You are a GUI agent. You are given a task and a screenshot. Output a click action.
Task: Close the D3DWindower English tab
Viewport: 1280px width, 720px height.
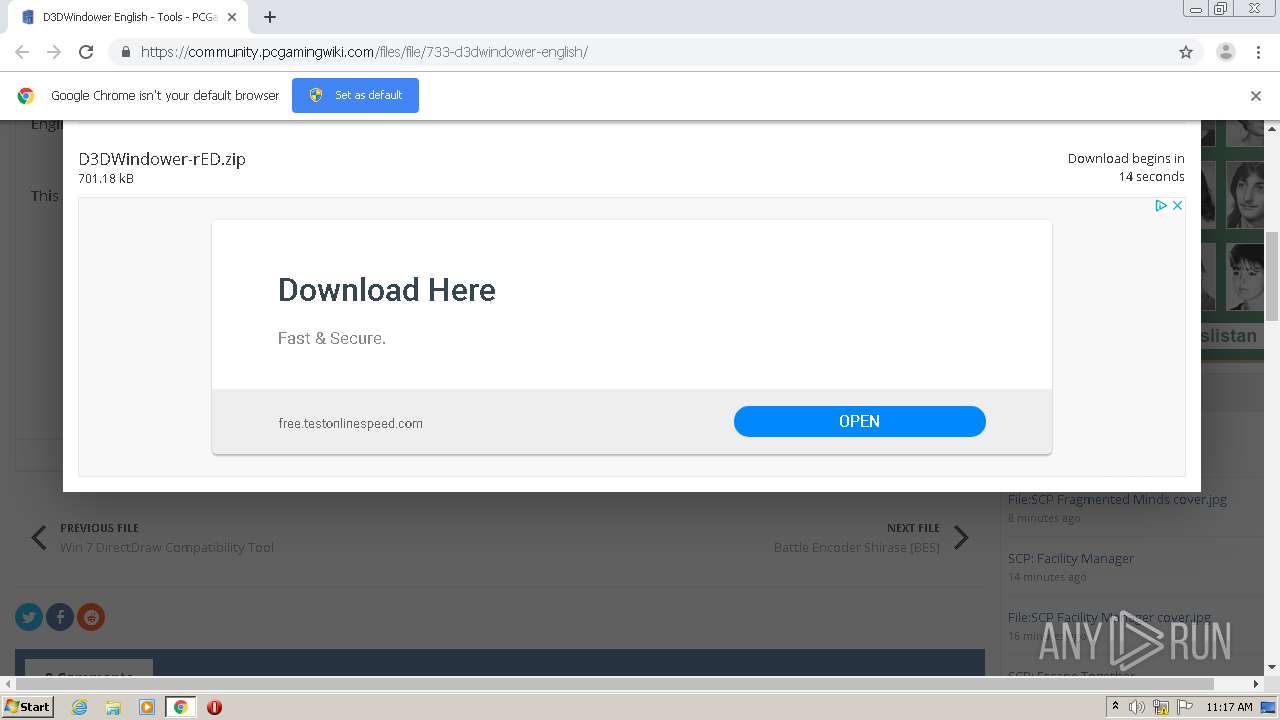coord(232,17)
